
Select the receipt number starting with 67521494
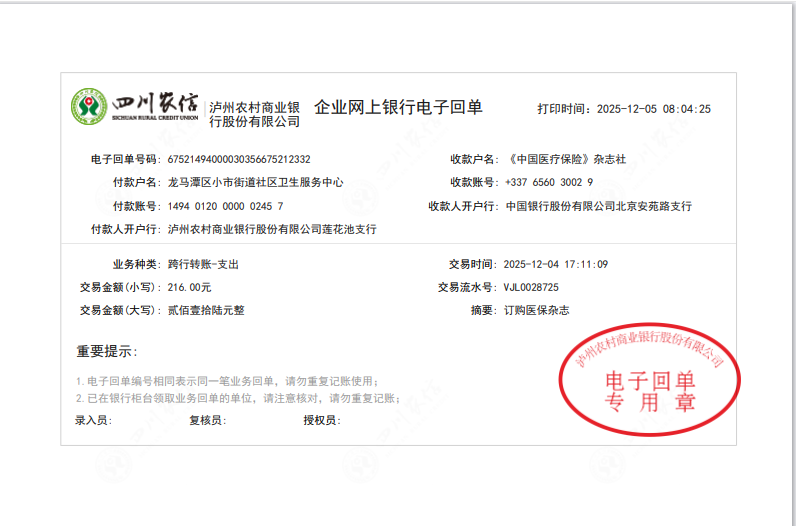[238, 159]
